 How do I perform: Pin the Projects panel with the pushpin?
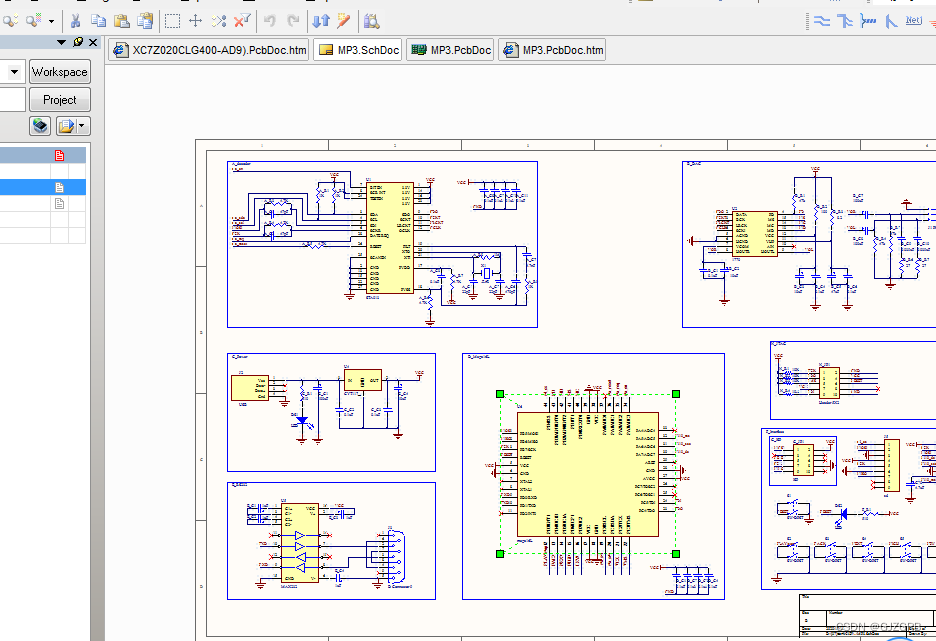[x=78, y=42]
